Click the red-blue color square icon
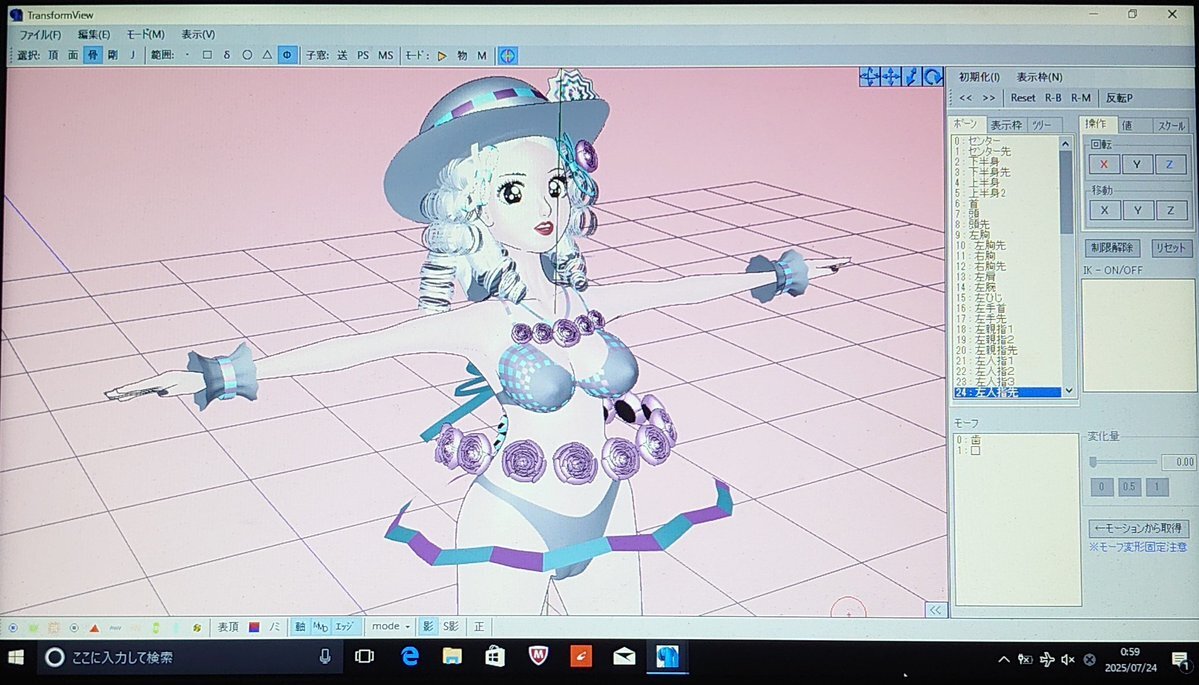The image size is (1199, 685). (x=254, y=627)
